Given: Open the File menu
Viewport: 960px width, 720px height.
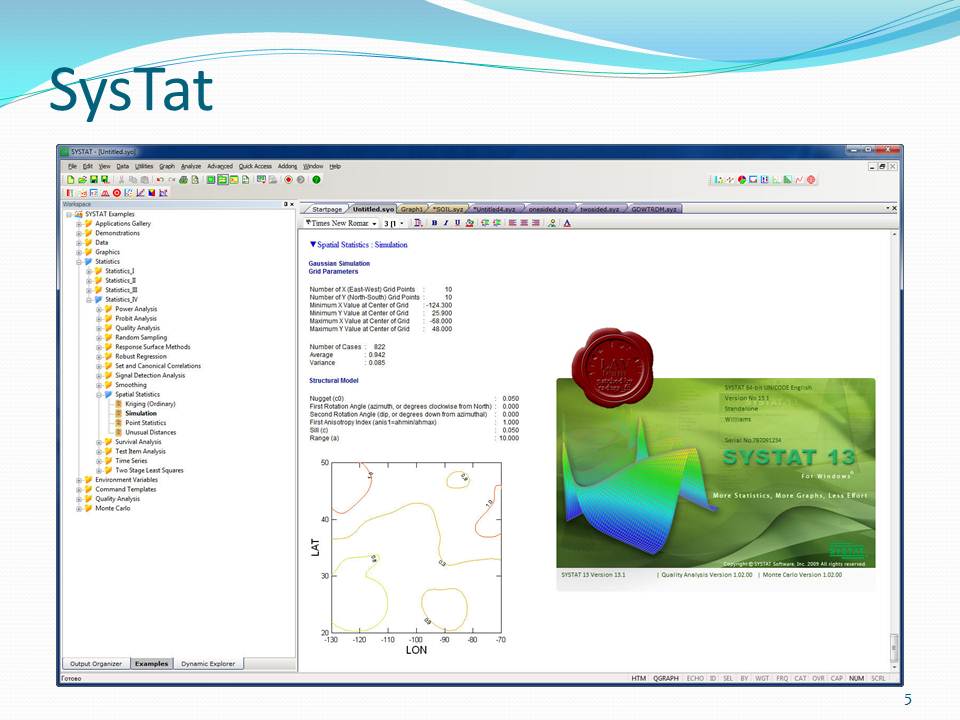Looking at the screenshot, I should [72, 167].
